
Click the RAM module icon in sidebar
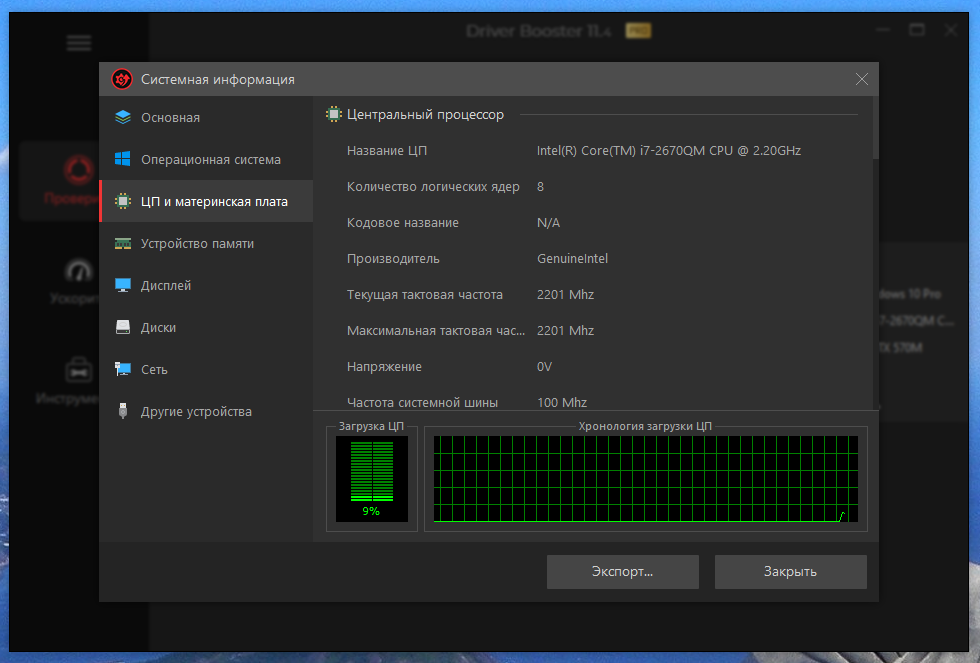[x=123, y=244]
